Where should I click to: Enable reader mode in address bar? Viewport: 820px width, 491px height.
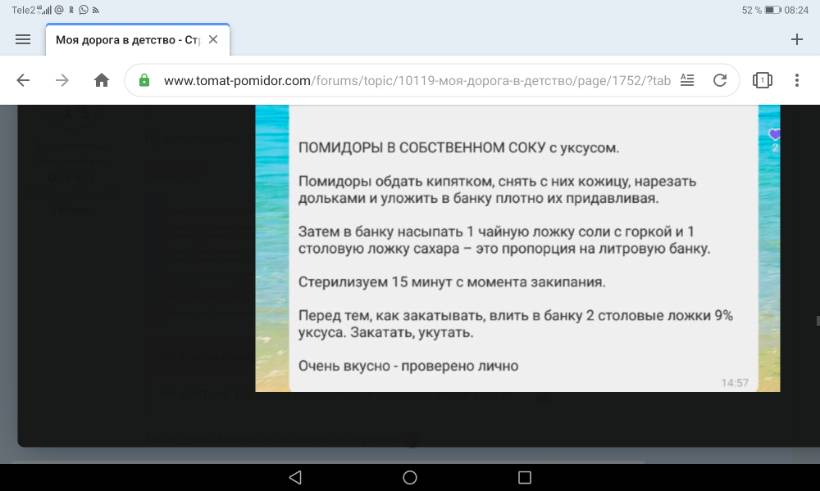[687, 81]
